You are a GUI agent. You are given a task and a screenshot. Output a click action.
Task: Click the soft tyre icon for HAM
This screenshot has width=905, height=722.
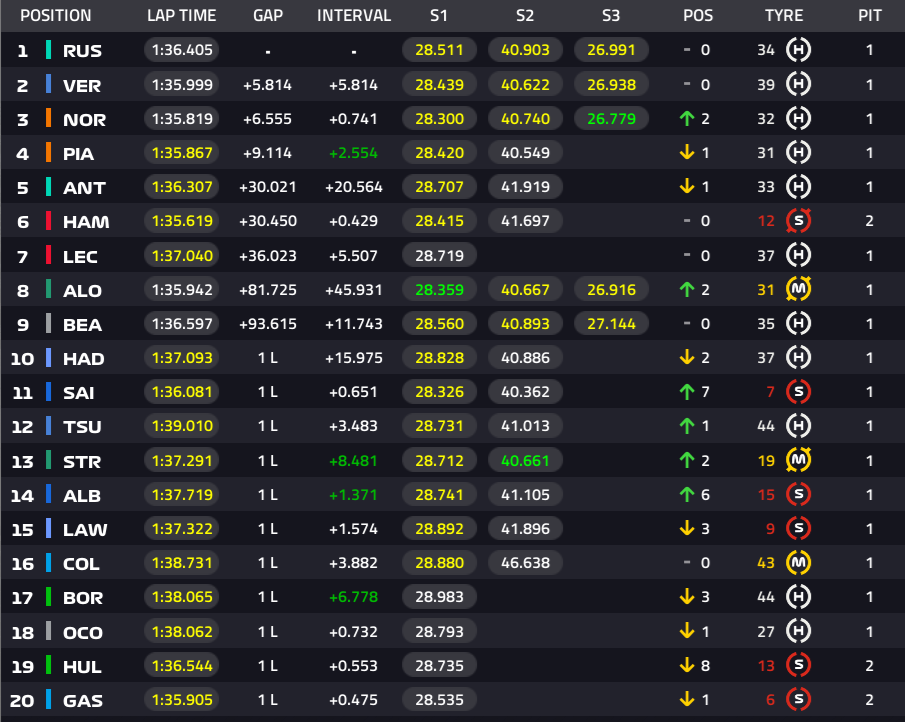tap(798, 220)
